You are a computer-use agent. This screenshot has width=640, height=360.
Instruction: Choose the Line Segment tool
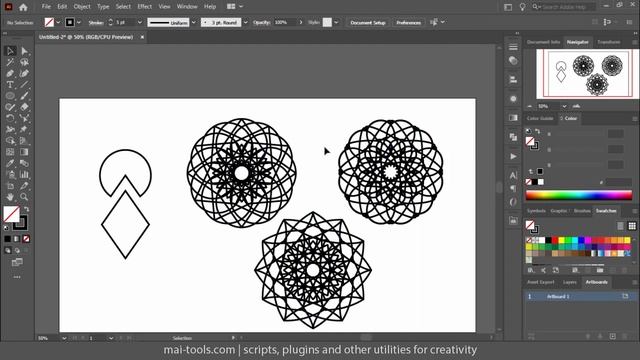click(x=24, y=84)
